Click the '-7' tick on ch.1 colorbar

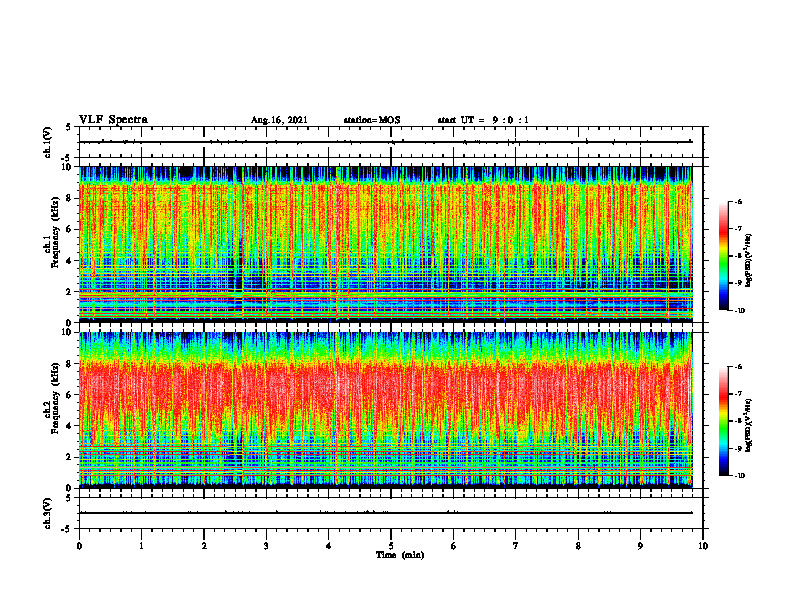[738, 229]
